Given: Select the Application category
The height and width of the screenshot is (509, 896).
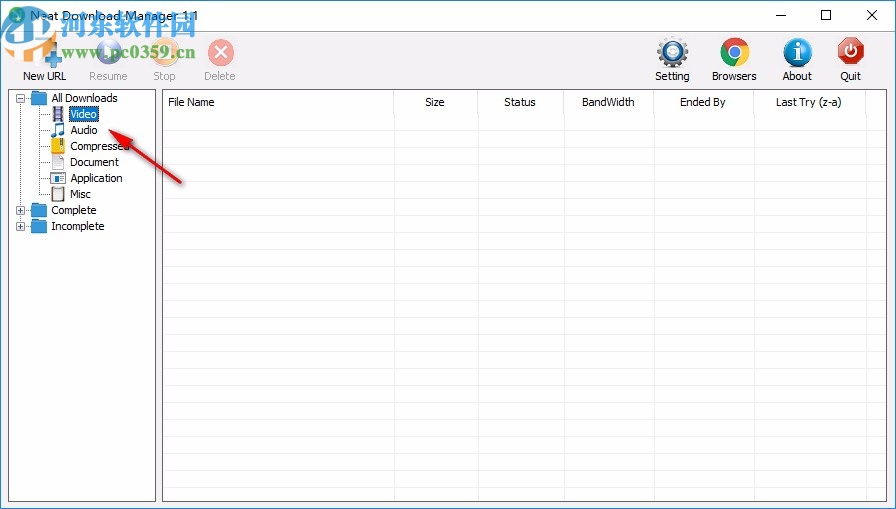Looking at the screenshot, I should [x=96, y=178].
